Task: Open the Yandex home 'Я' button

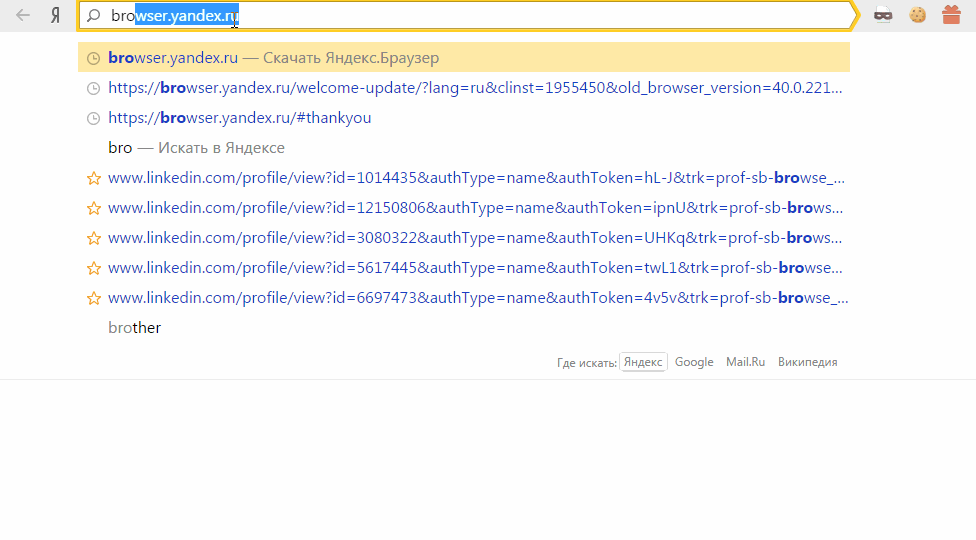Action: pyautogui.click(x=55, y=15)
